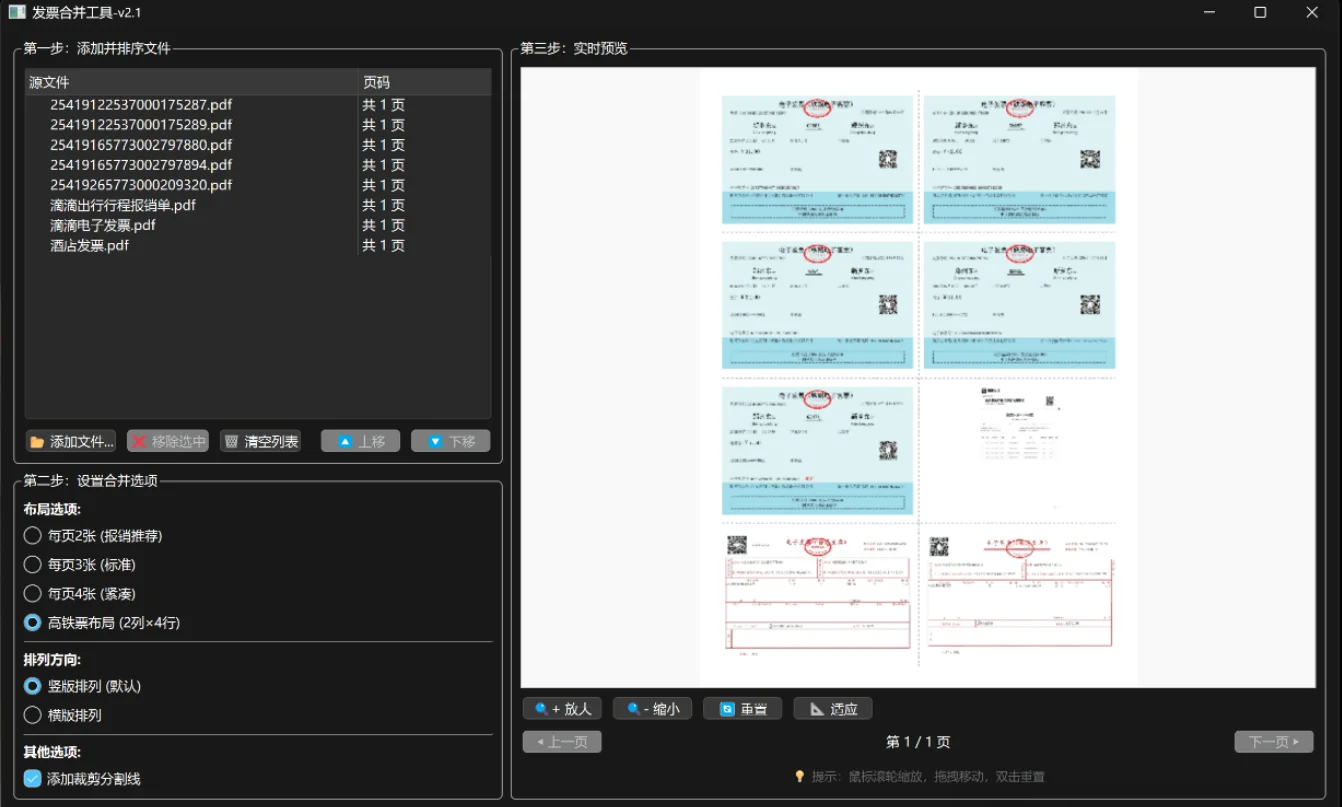
Task: Click the 清空列表 trash icon button
Action: (x=260, y=441)
